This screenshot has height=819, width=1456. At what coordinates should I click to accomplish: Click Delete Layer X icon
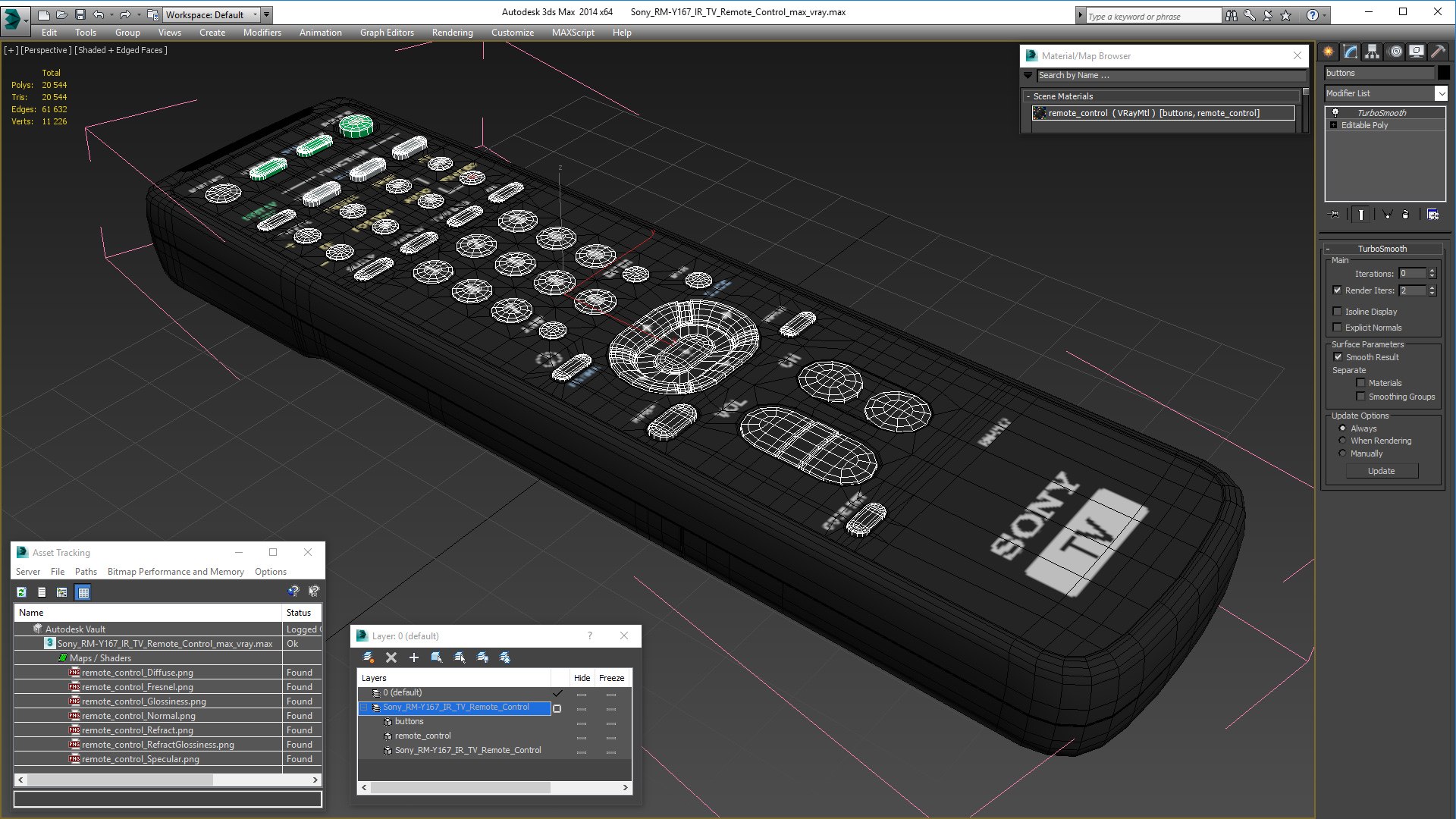[x=391, y=657]
